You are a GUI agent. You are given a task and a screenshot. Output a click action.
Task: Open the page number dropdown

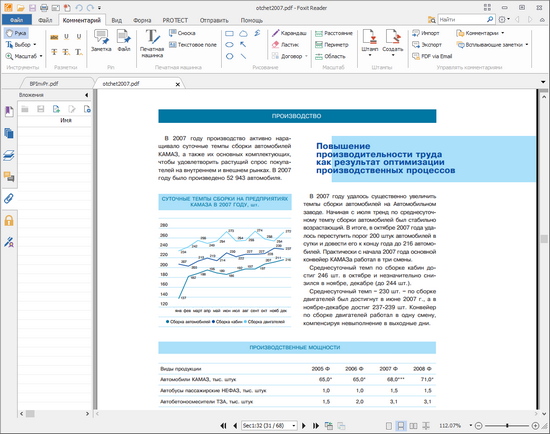[x=294, y=426]
